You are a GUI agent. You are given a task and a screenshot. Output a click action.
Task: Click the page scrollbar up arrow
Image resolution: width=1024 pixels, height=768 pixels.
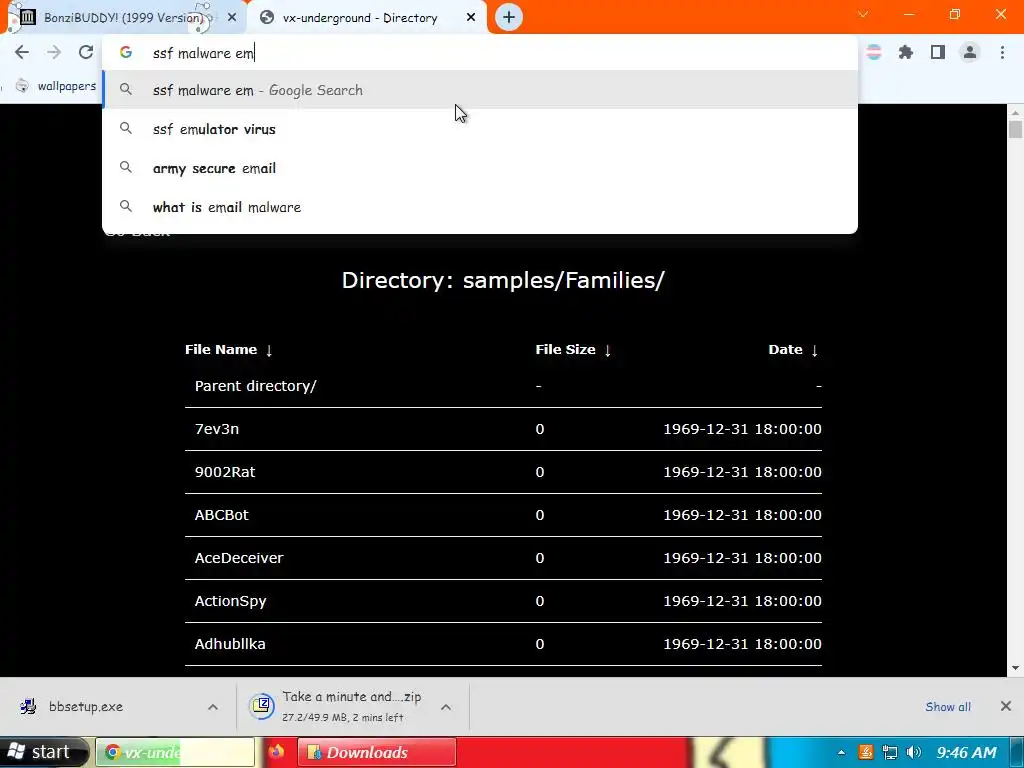1016,112
